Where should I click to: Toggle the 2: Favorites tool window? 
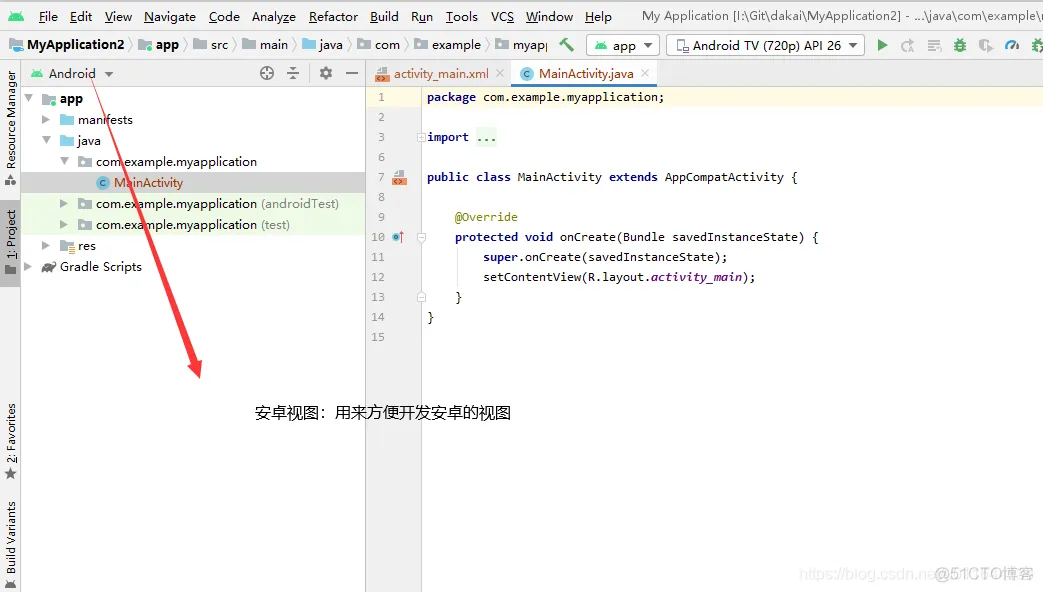tap(11, 442)
